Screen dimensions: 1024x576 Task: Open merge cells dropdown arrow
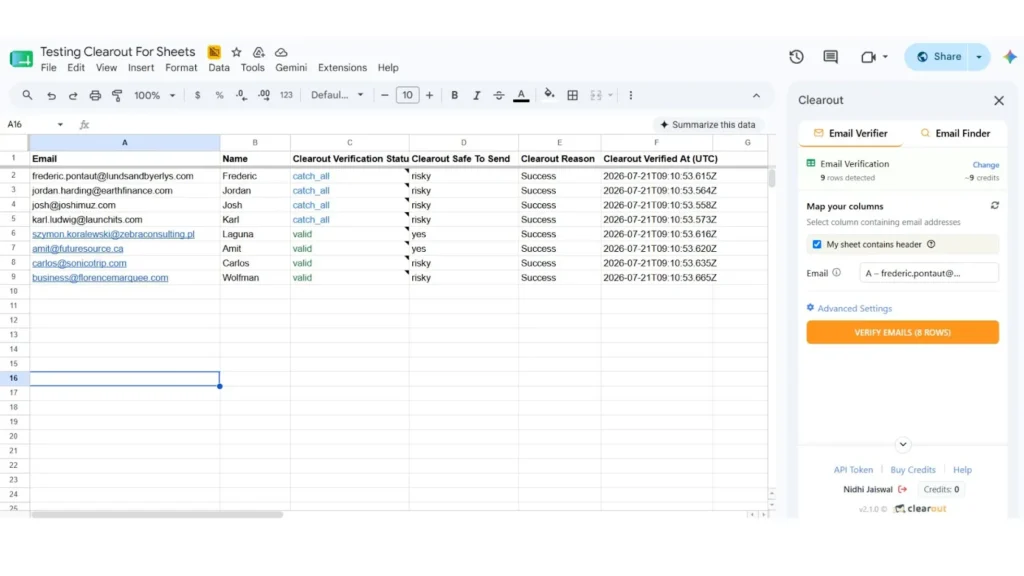611,95
